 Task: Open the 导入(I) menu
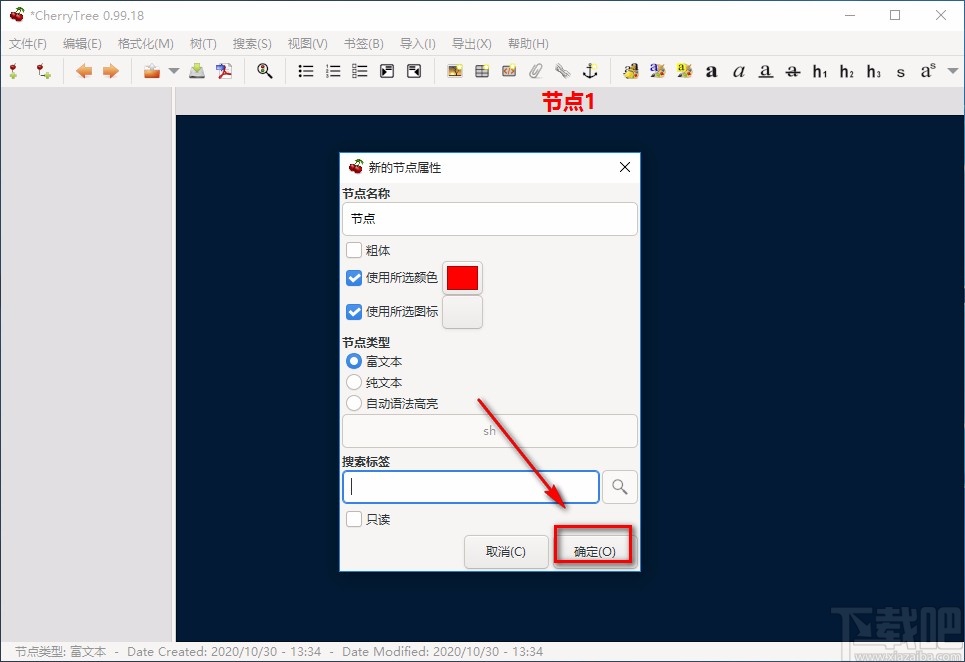417,44
